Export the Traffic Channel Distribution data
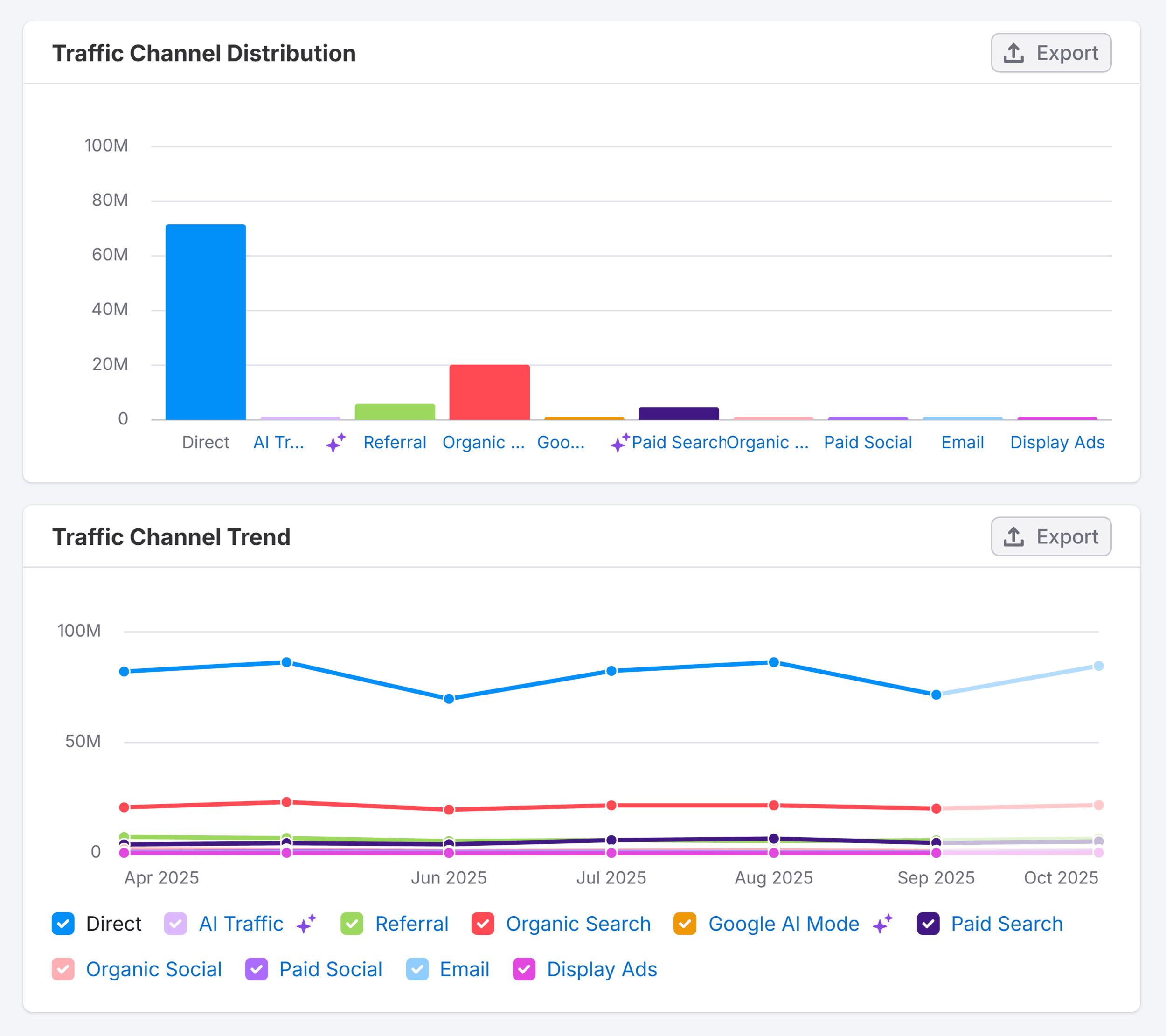The image size is (1166, 1036). pos(1051,53)
